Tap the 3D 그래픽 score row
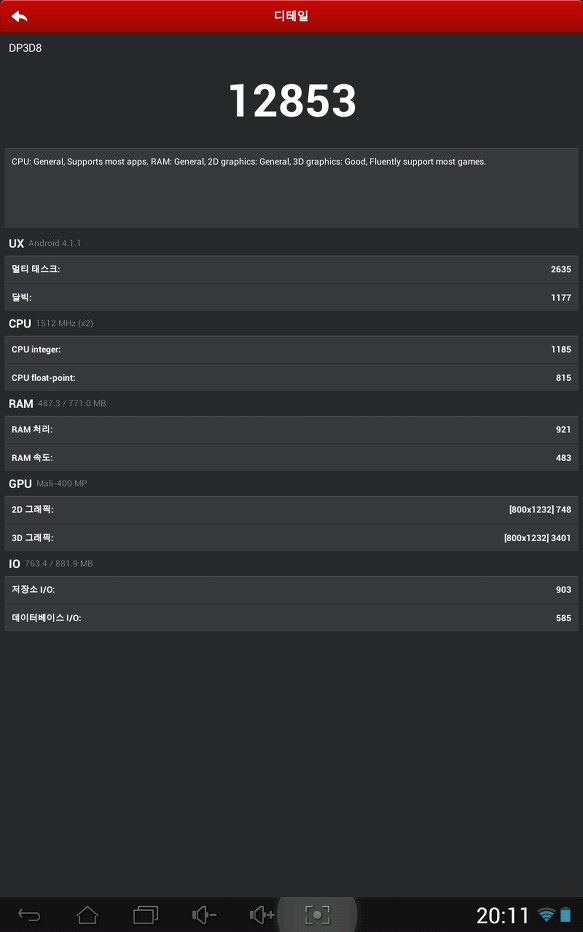Screen dimensions: 583x932 (291, 538)
